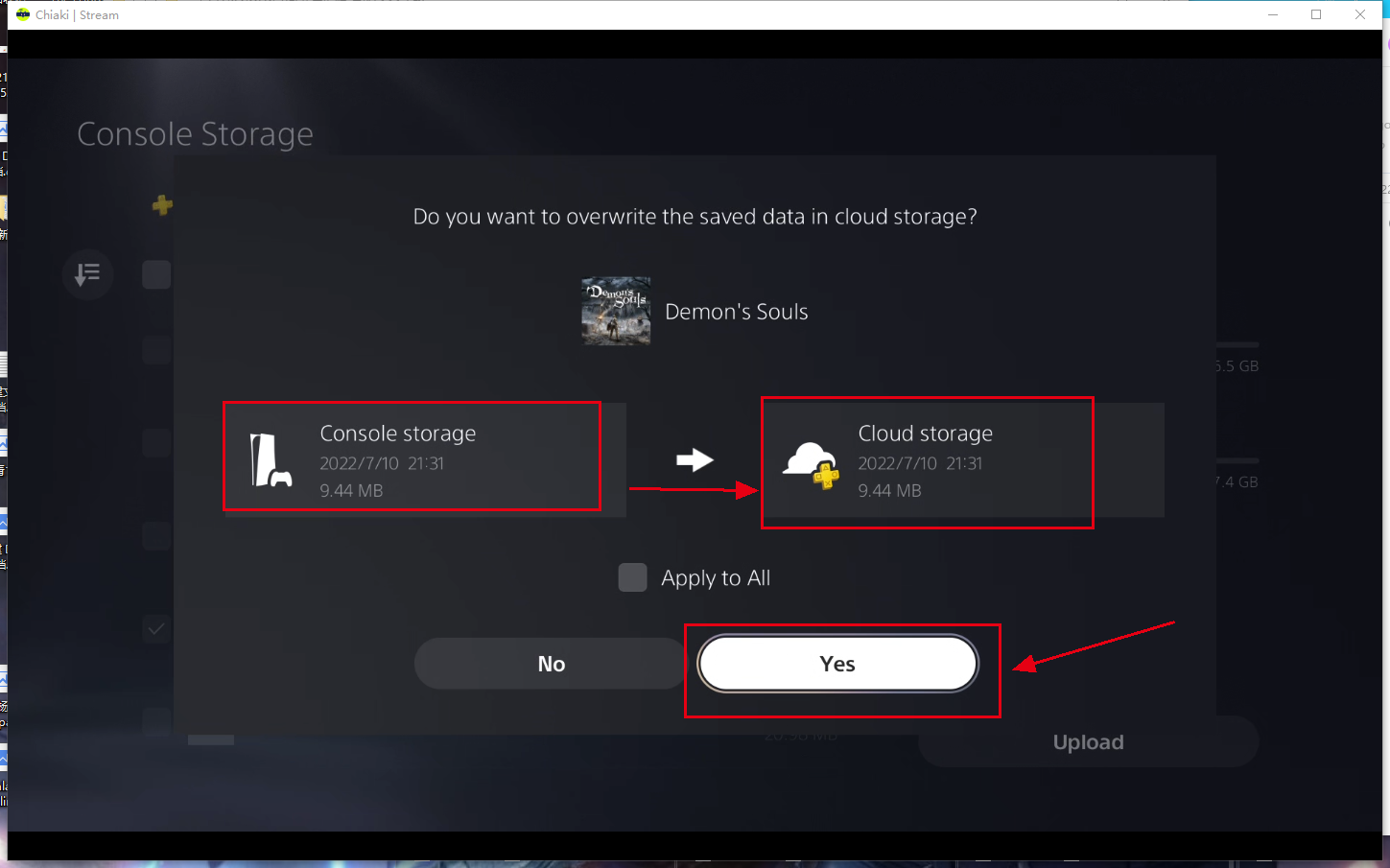Open the sort order icon
Screen dimensions: 1390x868
coord(87,275)
